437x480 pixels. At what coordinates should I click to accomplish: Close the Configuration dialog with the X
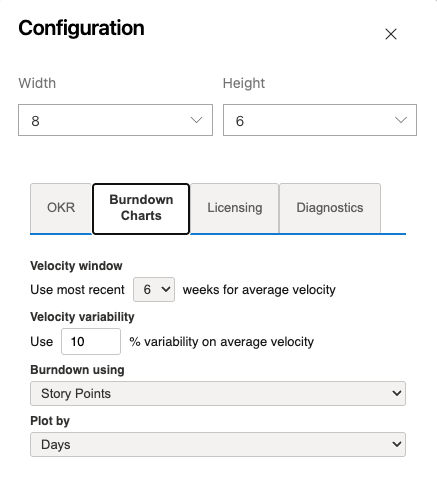click(391, 34)
